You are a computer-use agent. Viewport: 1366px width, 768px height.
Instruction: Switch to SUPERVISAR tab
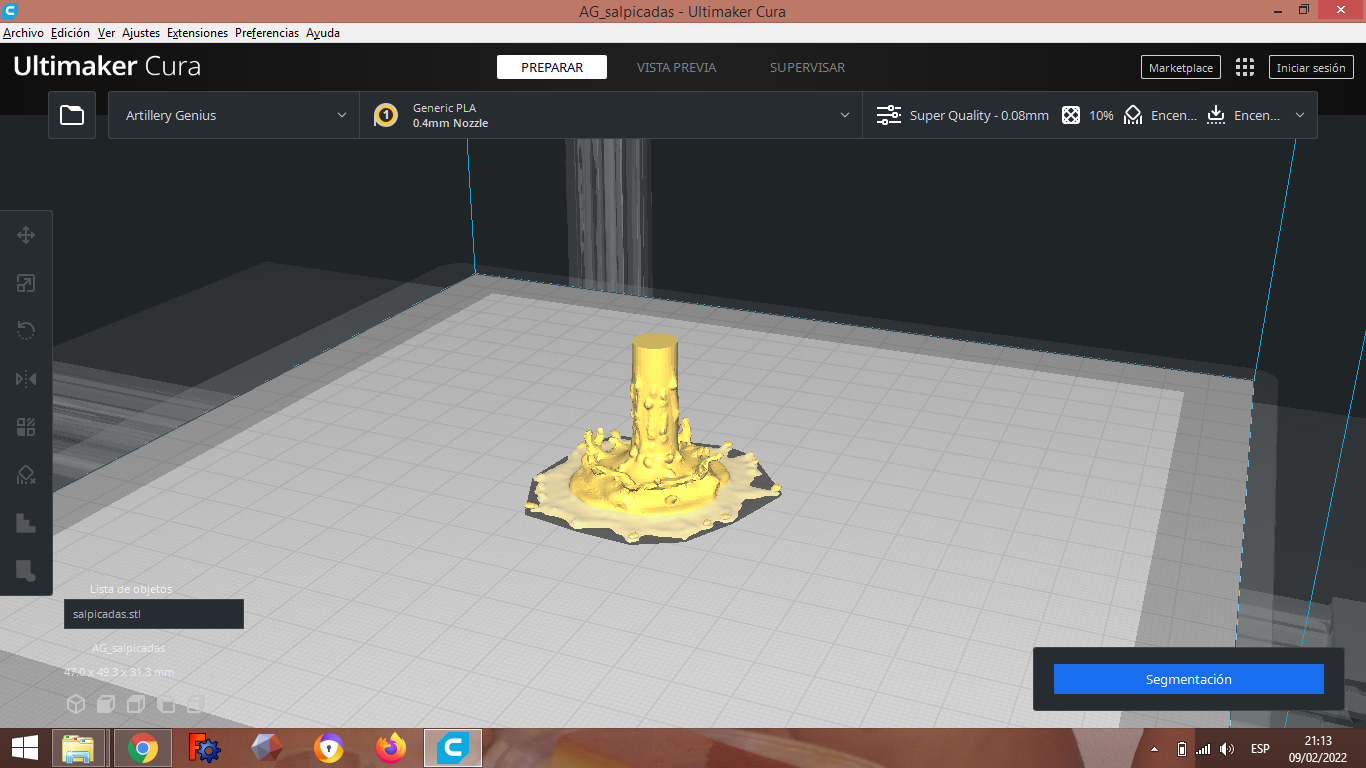[x=807, y=68]
